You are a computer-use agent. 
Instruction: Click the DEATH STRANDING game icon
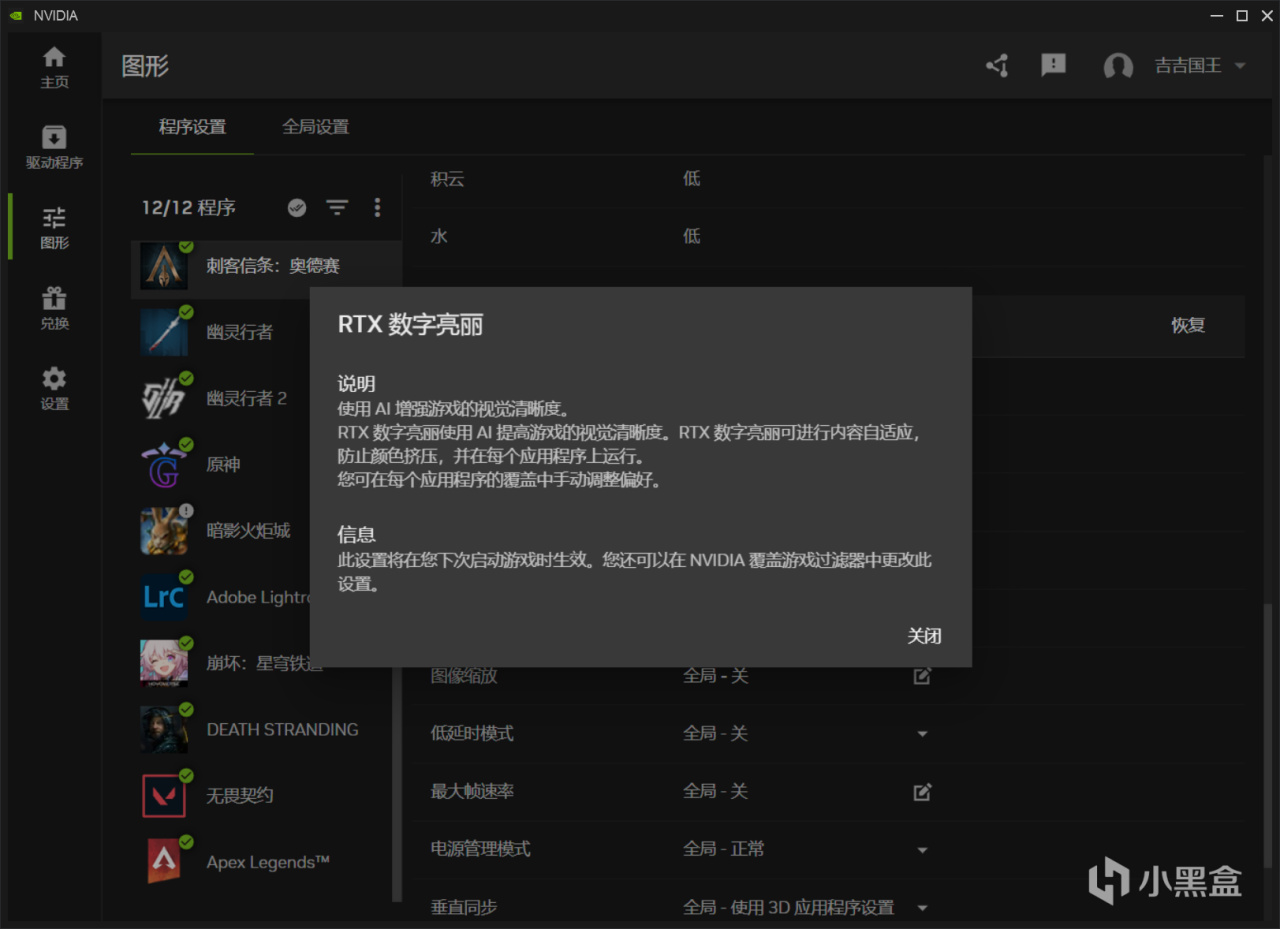point(164,729)
